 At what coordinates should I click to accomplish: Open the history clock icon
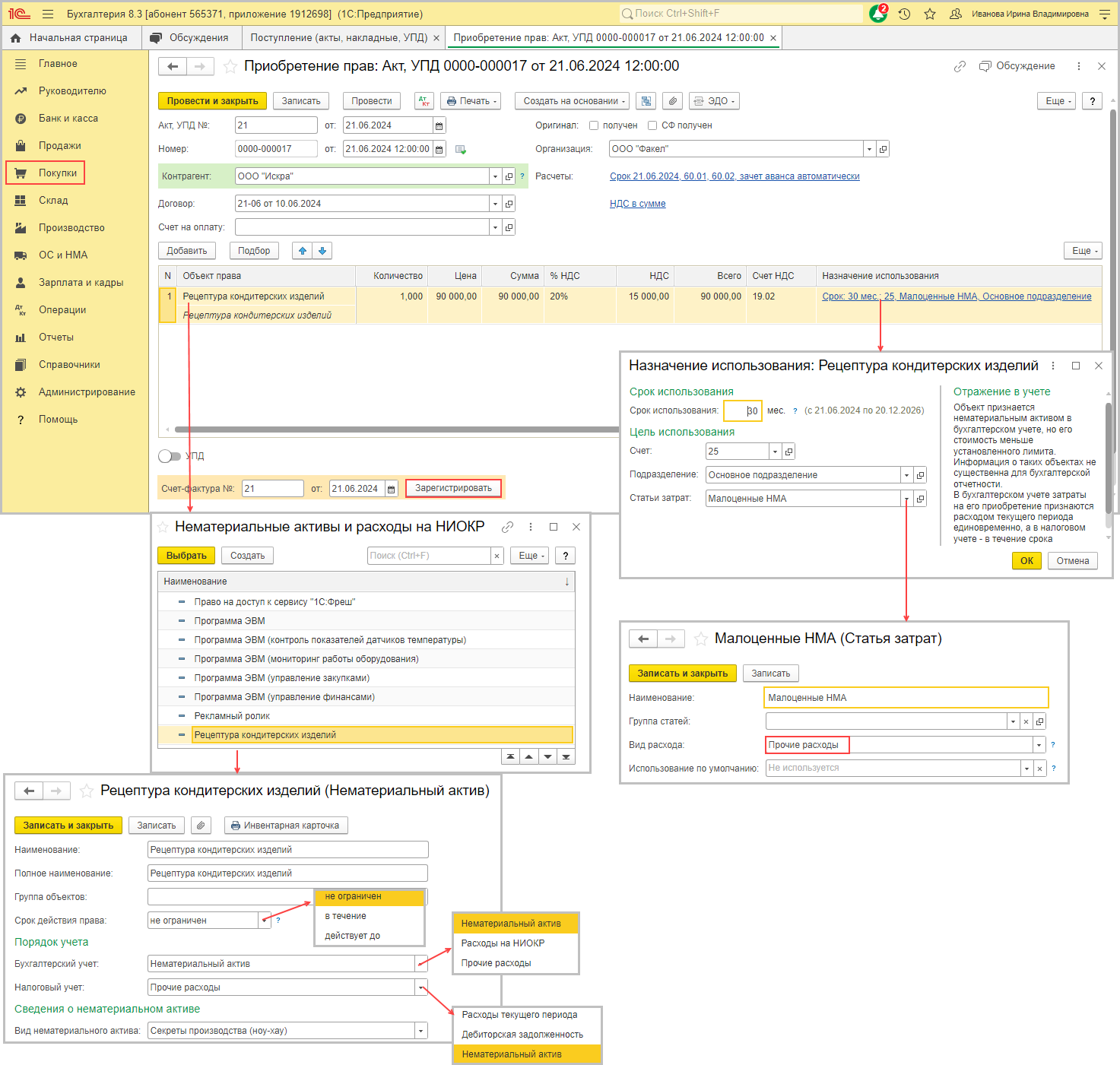[x=904, y=14]
